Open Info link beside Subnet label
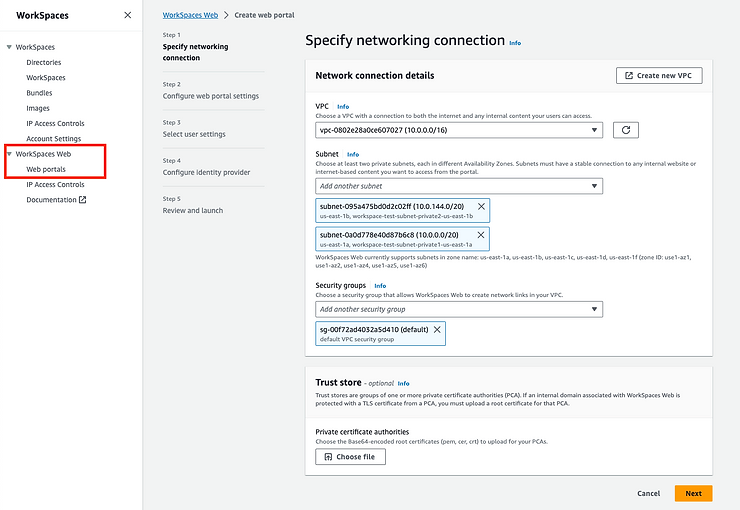This screenshot has height=510, width=740. coord(353,154)
